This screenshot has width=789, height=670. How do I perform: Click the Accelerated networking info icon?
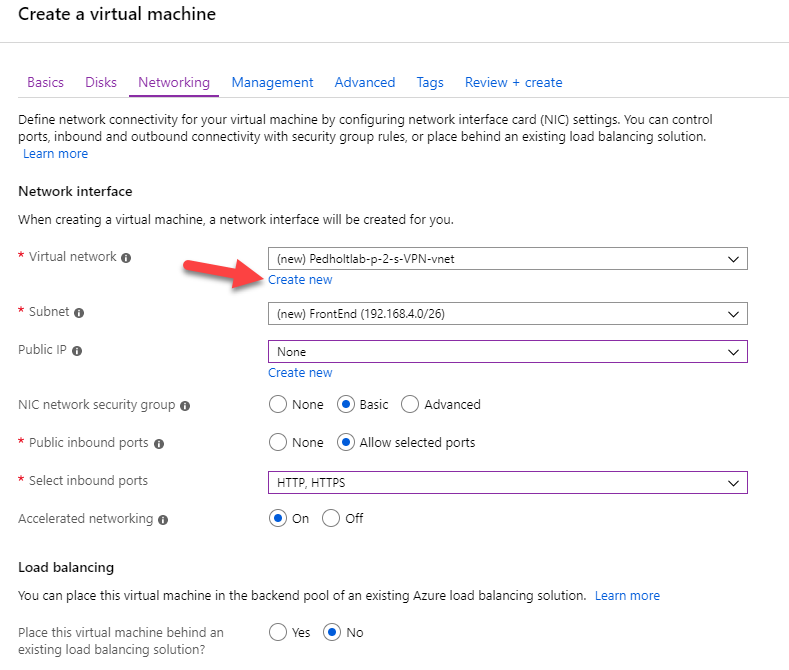click(x=163, y=520)
